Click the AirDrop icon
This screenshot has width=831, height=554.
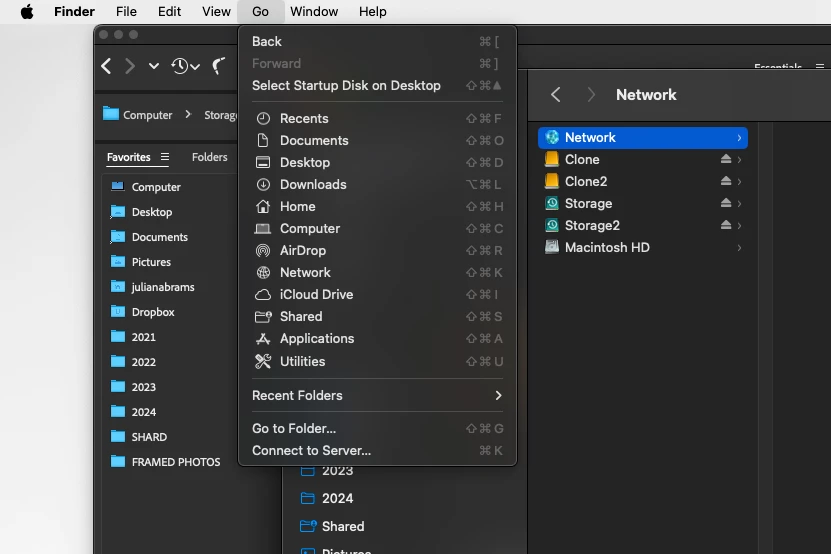coord(263,250)
